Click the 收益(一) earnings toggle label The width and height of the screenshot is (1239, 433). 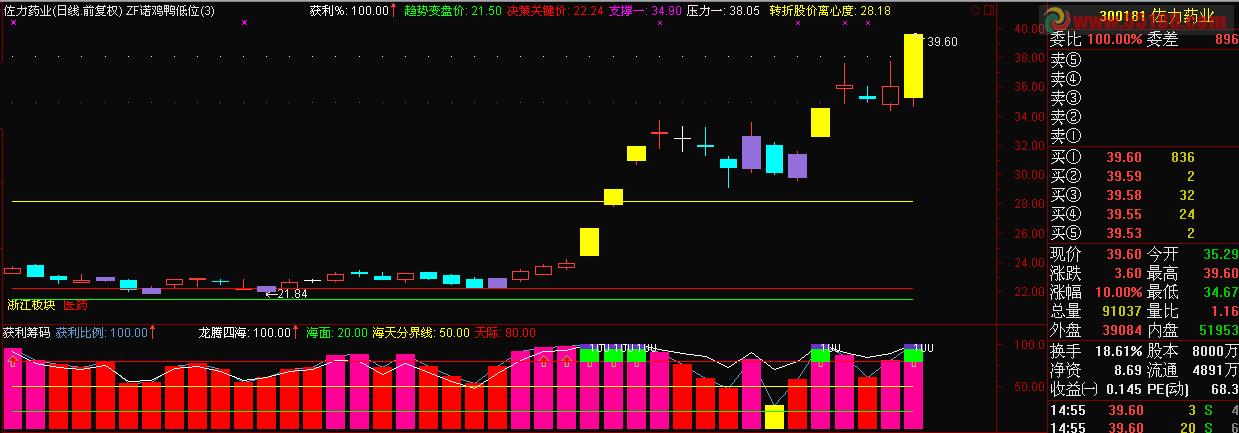(1073, 388)
